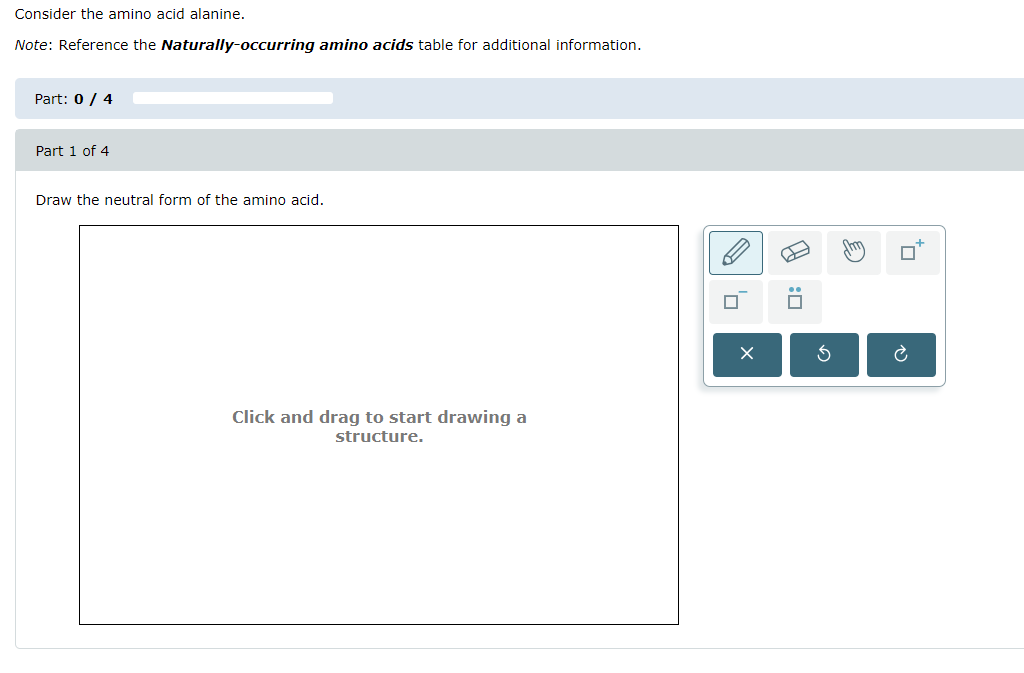Select the add positive charge tool
The image size is (1024, 673).
912,253
